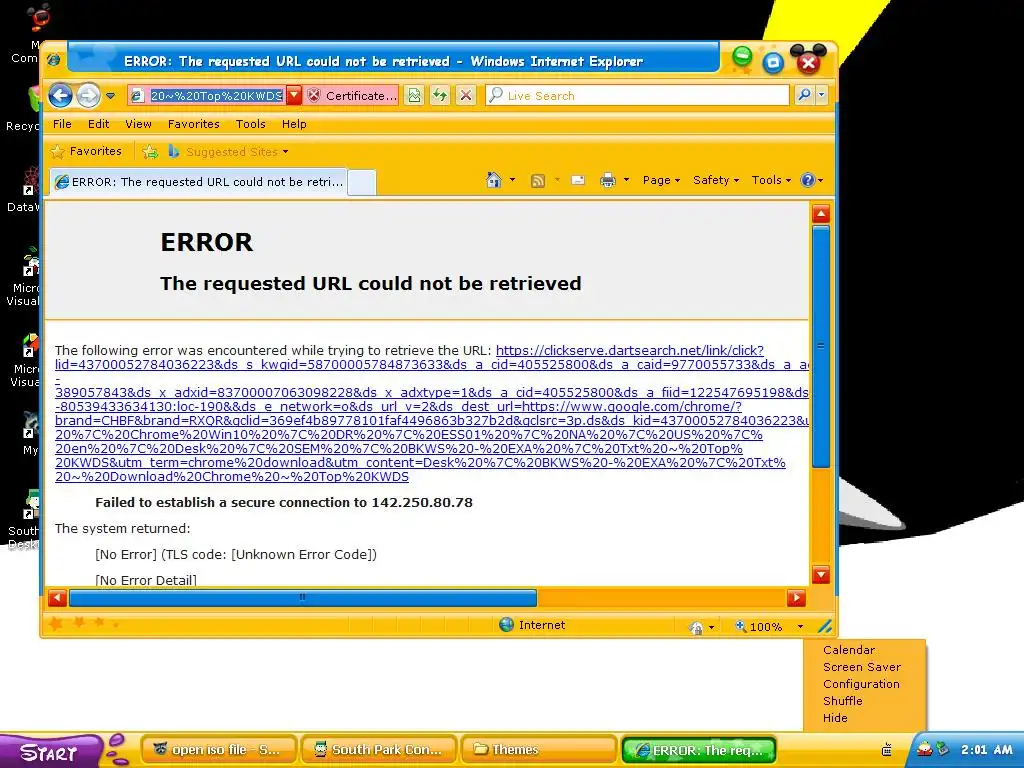Open the Page command menu

pyautogui.click(x=661, y=180)
